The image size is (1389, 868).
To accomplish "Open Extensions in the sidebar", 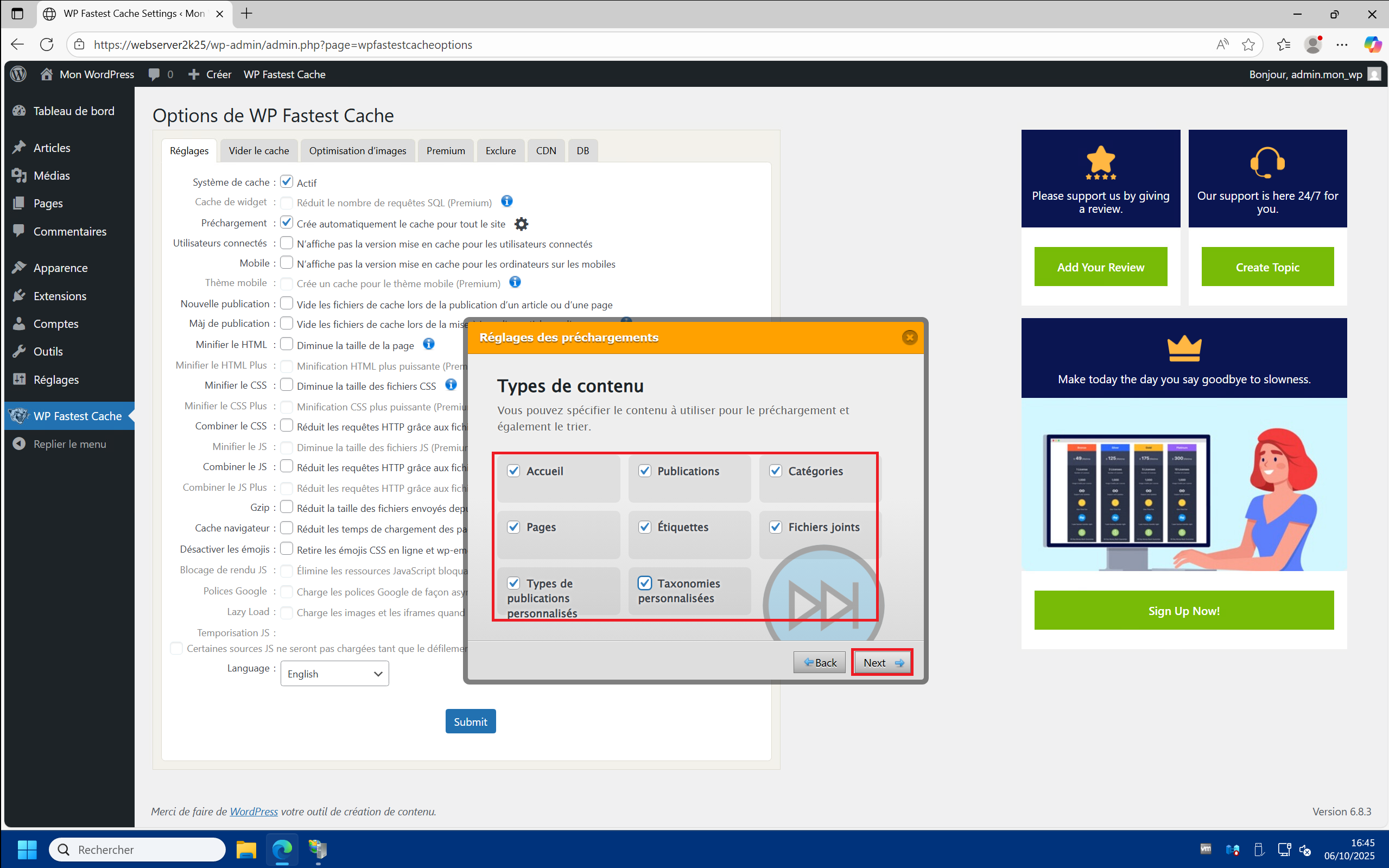I will (x=60, y=296).
